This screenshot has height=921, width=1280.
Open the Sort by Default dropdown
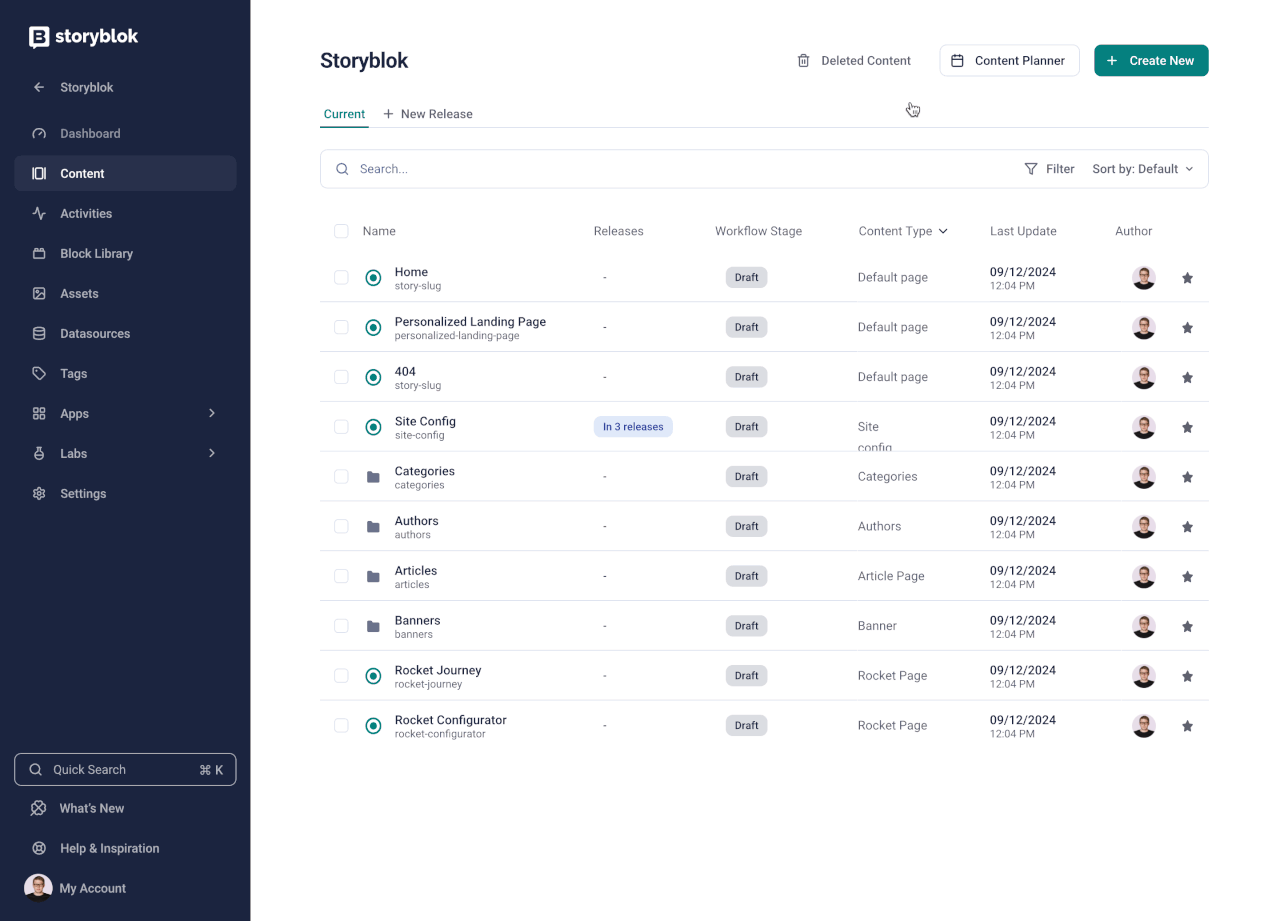[1142, 168]
